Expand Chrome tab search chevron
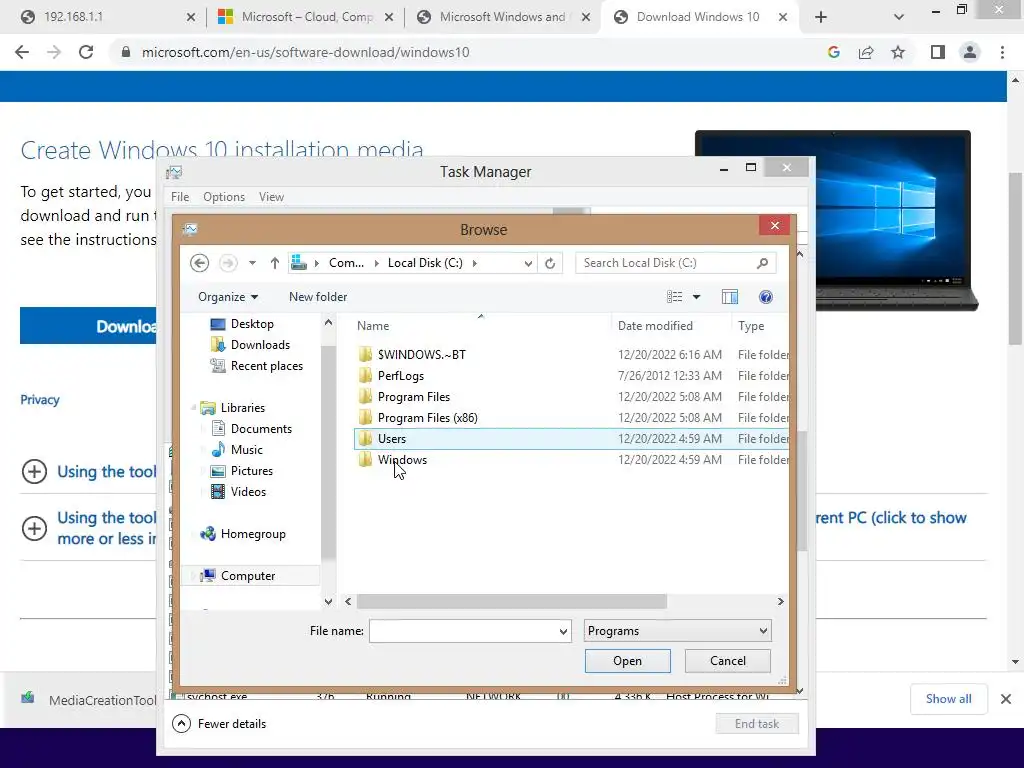Image resolution: width=1024 pixels, height=768 pixels. [899, 17]
